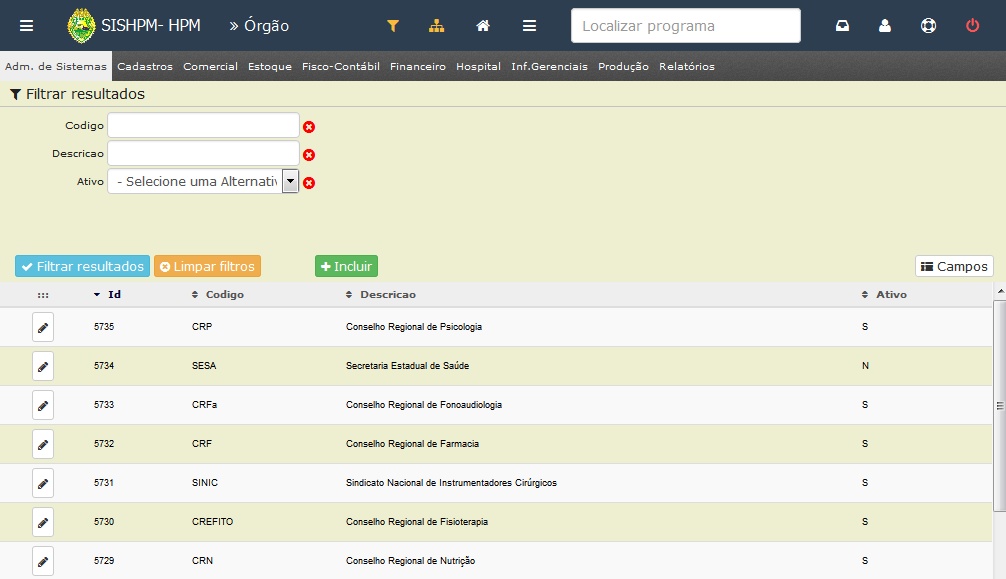The image size is (1006, 579).
Task: Edit record 5735 CRP with pencil icon
Action: [x=43, y=327]
